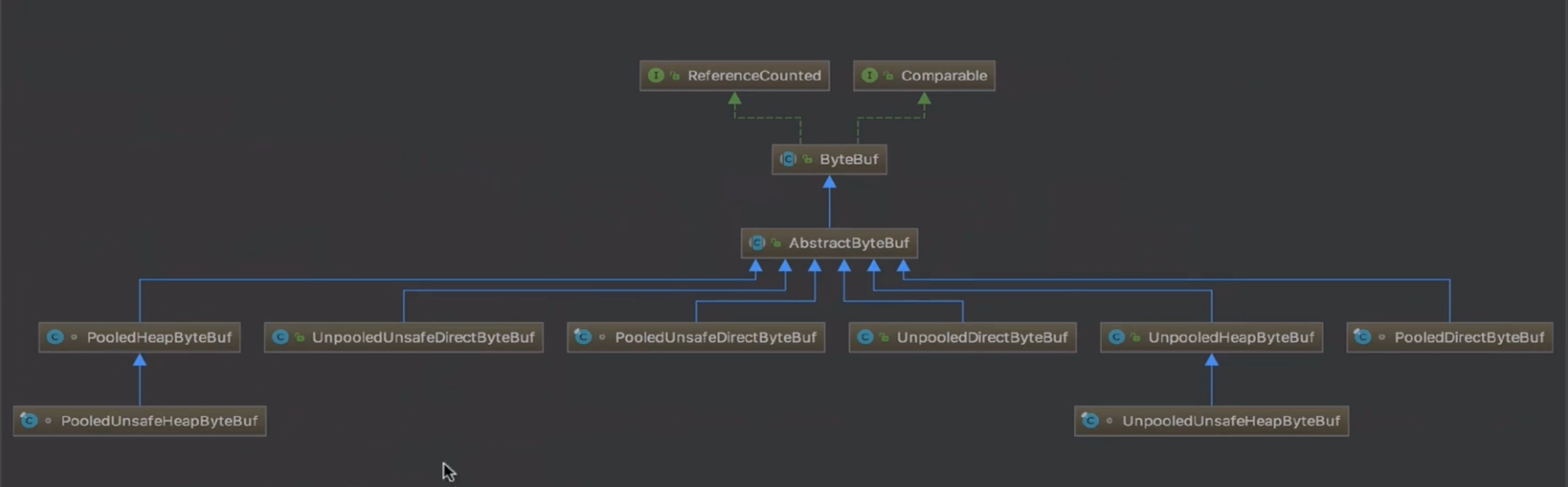Select the UnpooledUnsafeHeapByteBuf label text
Image resolution: width=1568 pixels, height=487 pixels.
(x=1231, y=421)
